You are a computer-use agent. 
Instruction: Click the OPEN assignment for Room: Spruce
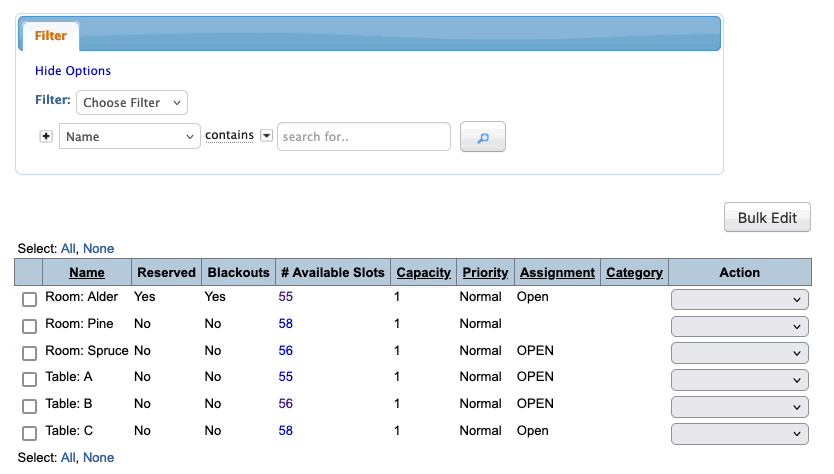point(535,351)
